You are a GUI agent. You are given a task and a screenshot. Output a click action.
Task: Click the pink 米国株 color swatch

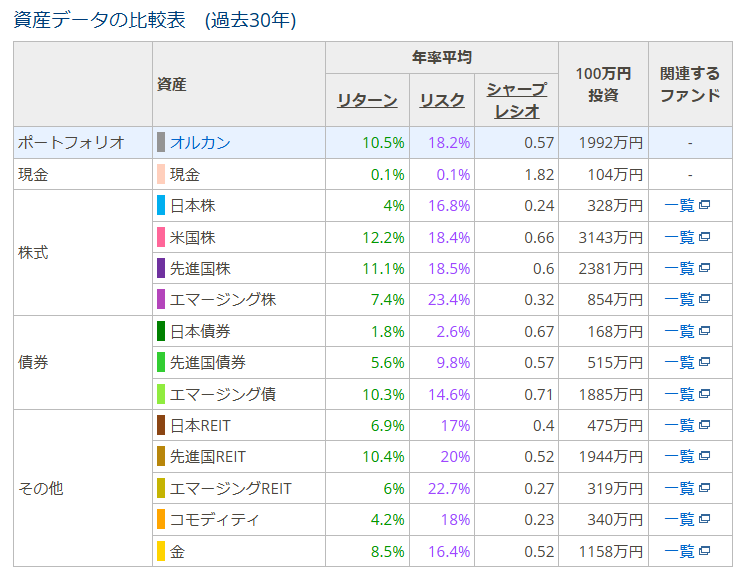point(160,237)
